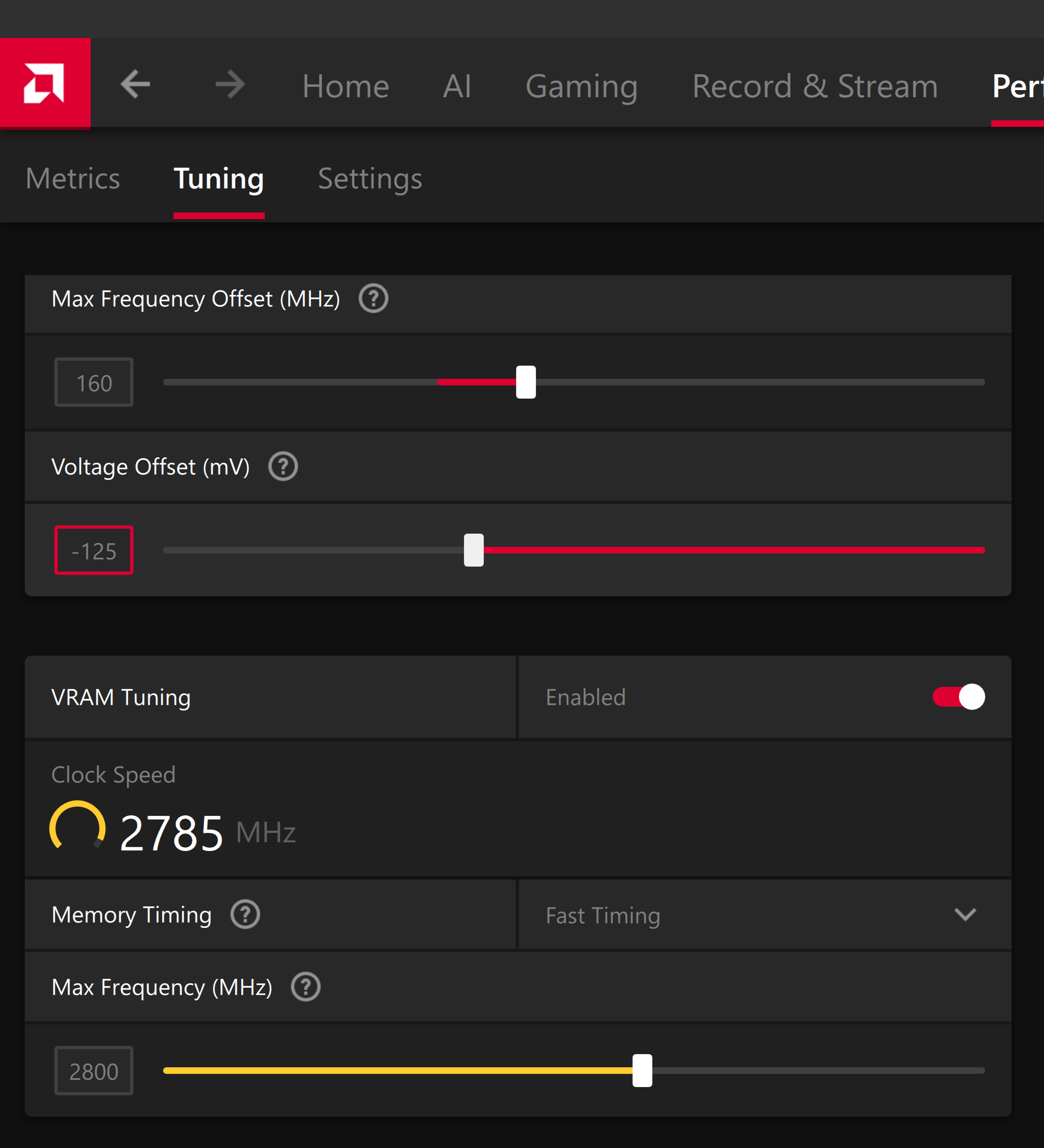Click the Max Frequency Offset value field

(x=94, y=383)
